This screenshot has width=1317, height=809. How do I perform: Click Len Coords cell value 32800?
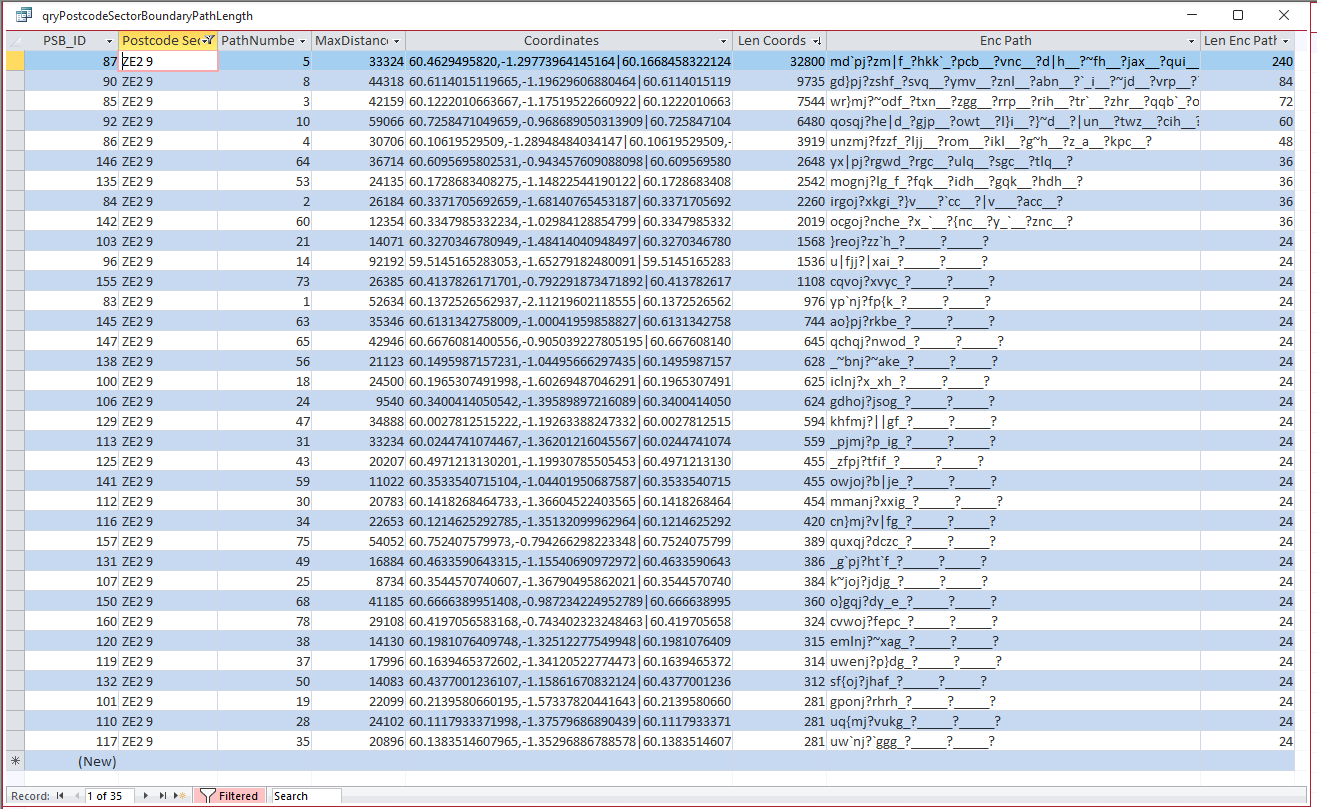coord(780,61)
